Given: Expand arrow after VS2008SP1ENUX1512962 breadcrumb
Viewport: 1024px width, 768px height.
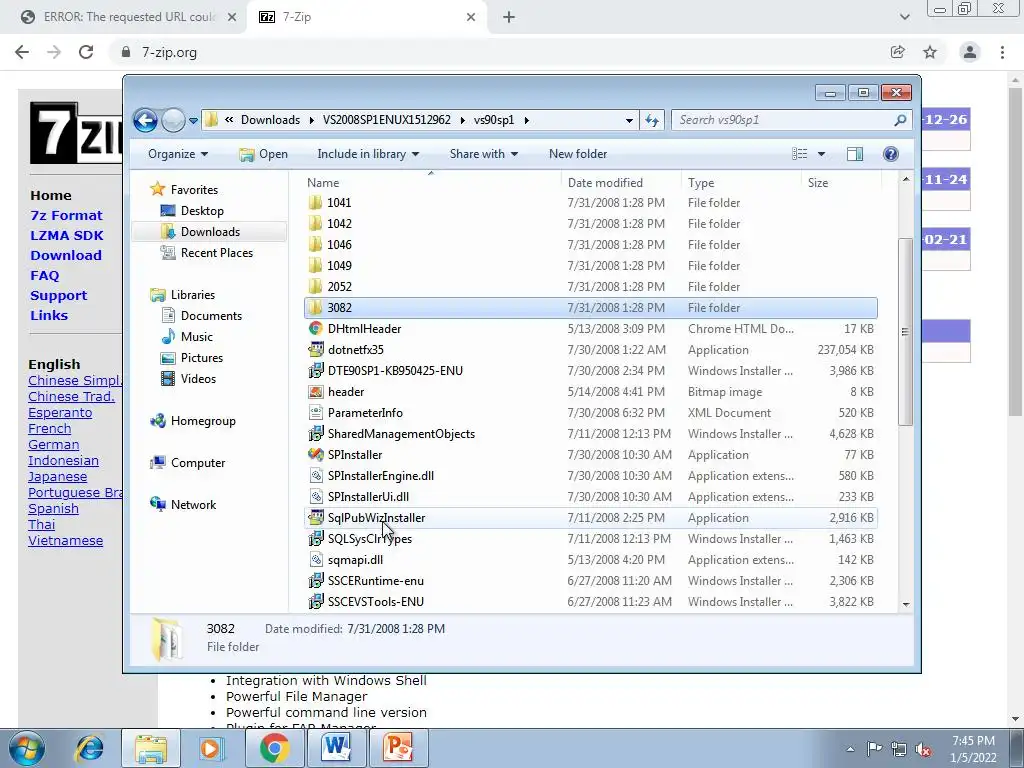Looking at the screenshot, I should [462, 120].
